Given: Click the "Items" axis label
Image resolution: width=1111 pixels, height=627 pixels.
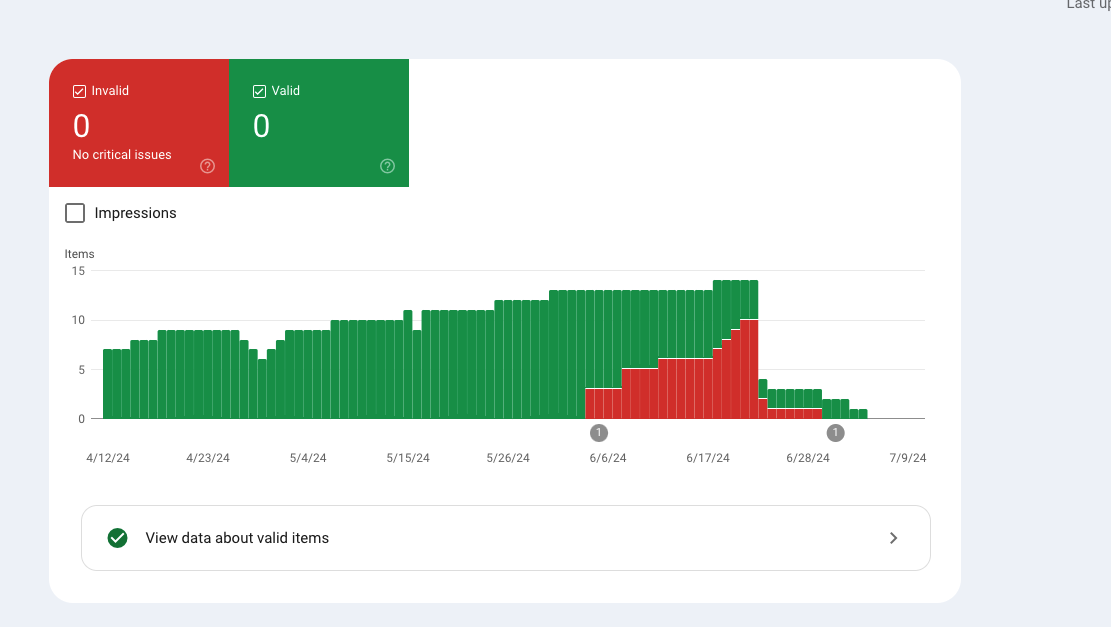Looking at the screenshot, I should 79,254.
